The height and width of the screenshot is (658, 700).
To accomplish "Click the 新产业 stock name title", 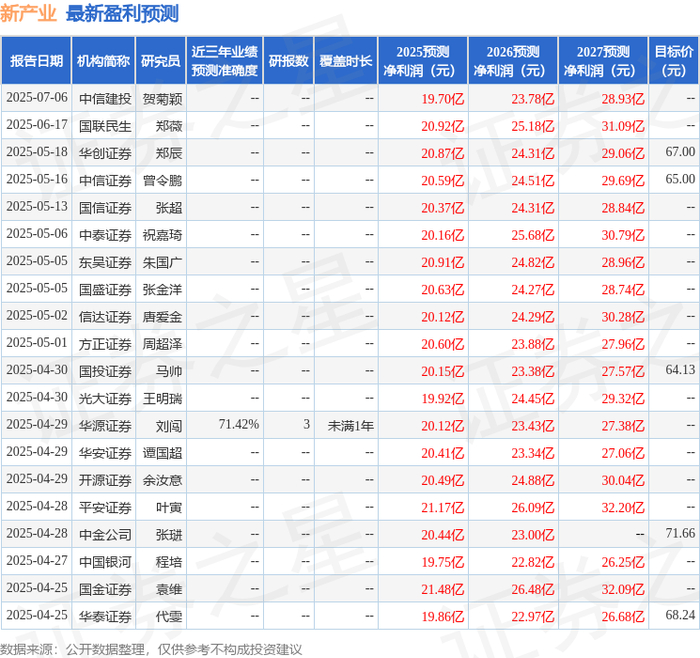I will click(28, 13).
